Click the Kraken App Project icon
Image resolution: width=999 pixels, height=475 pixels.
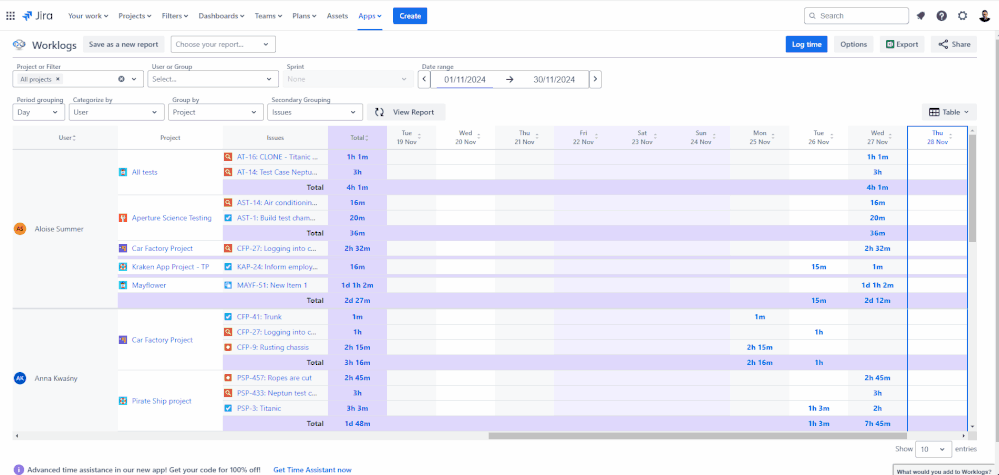124,267
